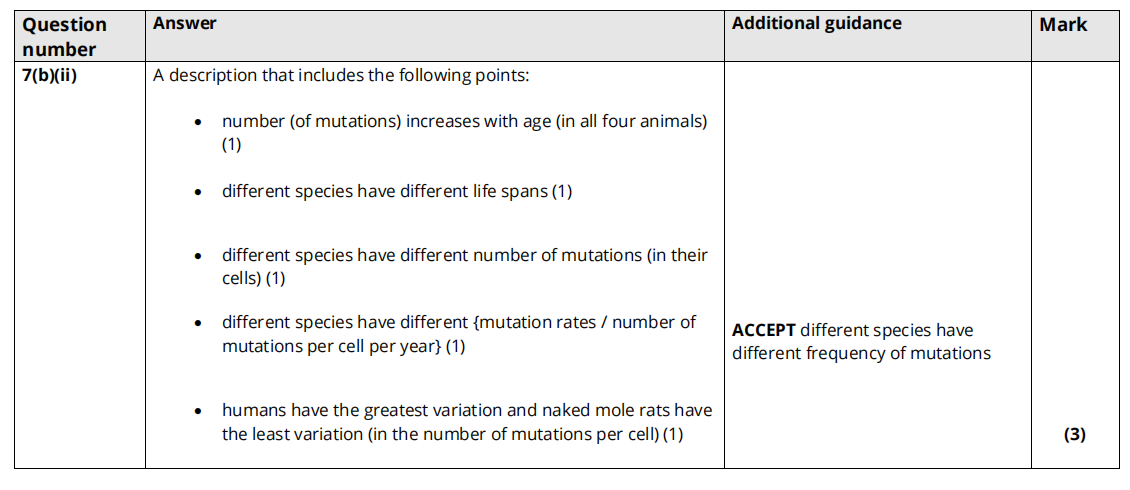Click the bullet dot beside the age point
Viewport: 1130px width, 490px height.
tap(200, 123)
